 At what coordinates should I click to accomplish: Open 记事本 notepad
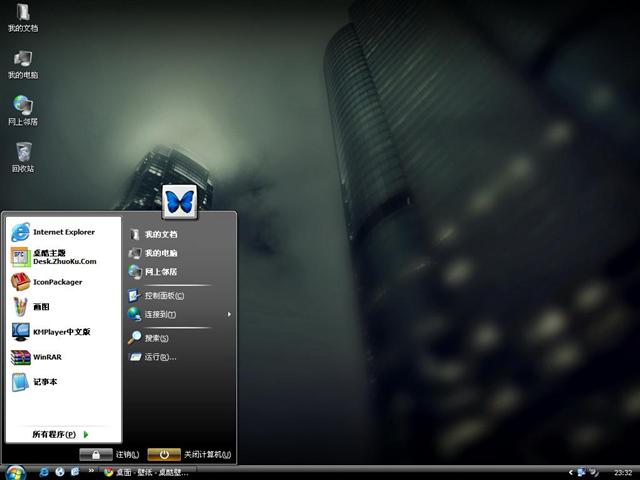[64, 382]
